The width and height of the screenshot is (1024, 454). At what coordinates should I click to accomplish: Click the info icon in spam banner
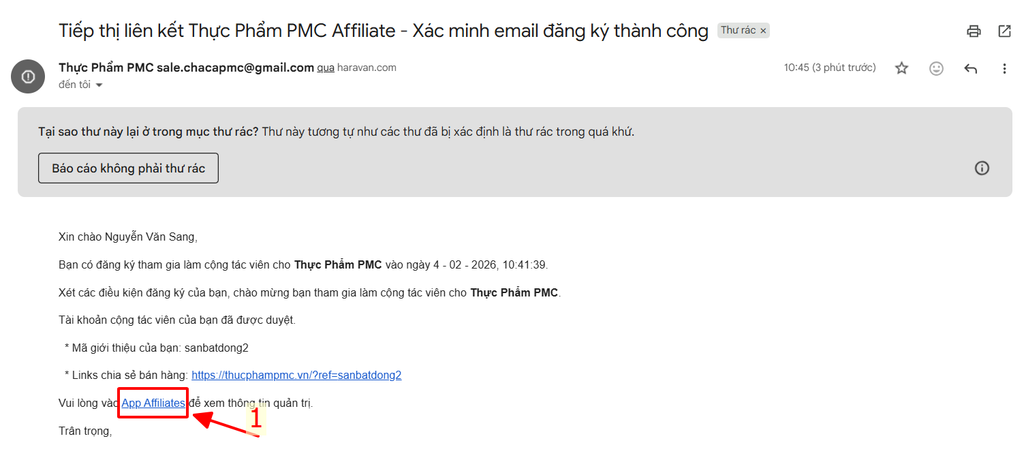coord(982,168)
